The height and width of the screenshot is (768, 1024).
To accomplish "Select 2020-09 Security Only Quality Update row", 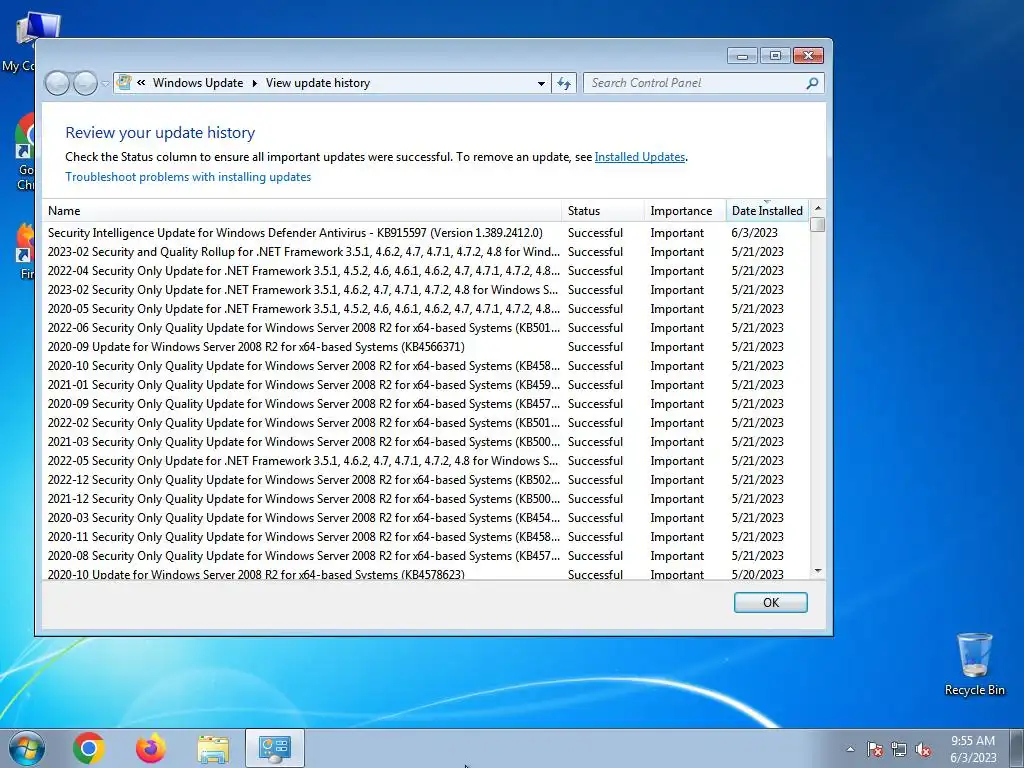I will point(426,404).
